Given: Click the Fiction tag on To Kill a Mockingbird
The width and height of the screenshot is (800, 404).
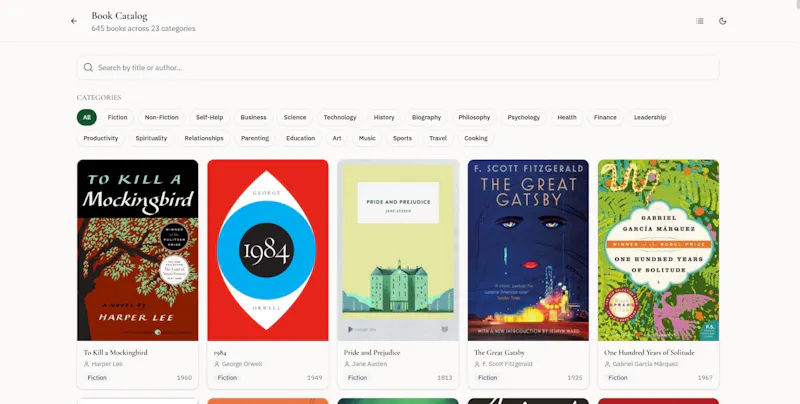Looking at the screenshot, I should click(x=97, y=378).
